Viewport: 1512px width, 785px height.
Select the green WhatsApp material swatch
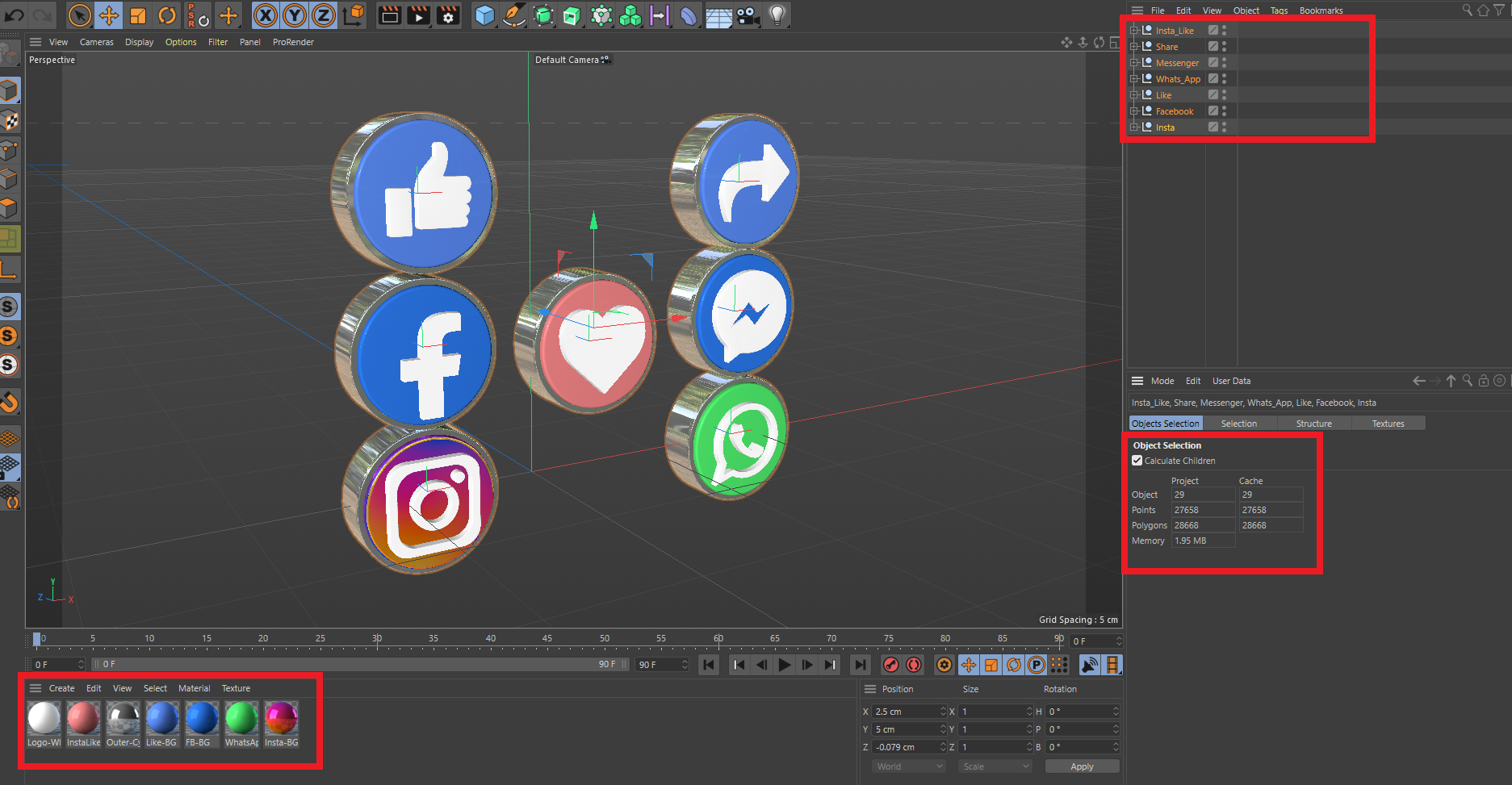pos(241,718)
